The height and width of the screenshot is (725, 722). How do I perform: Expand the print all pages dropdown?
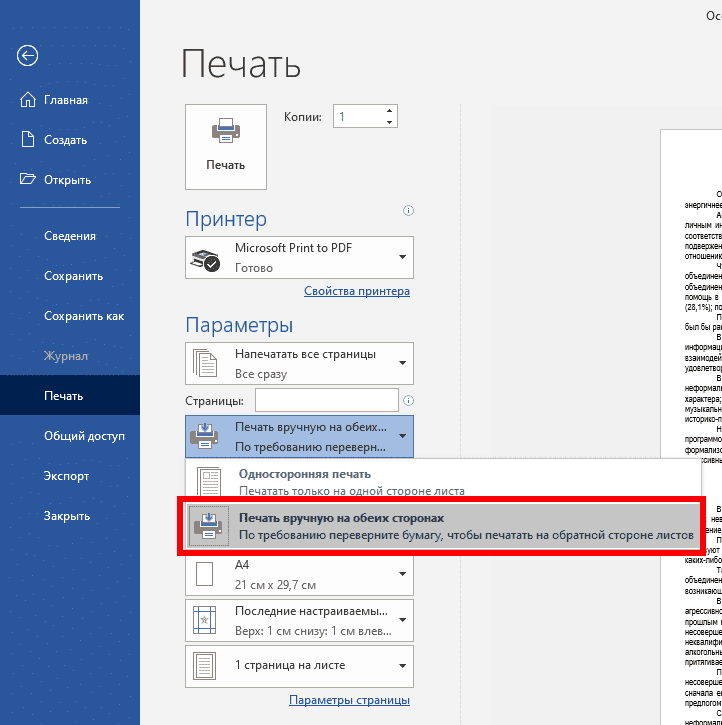(x=299, y=363)
